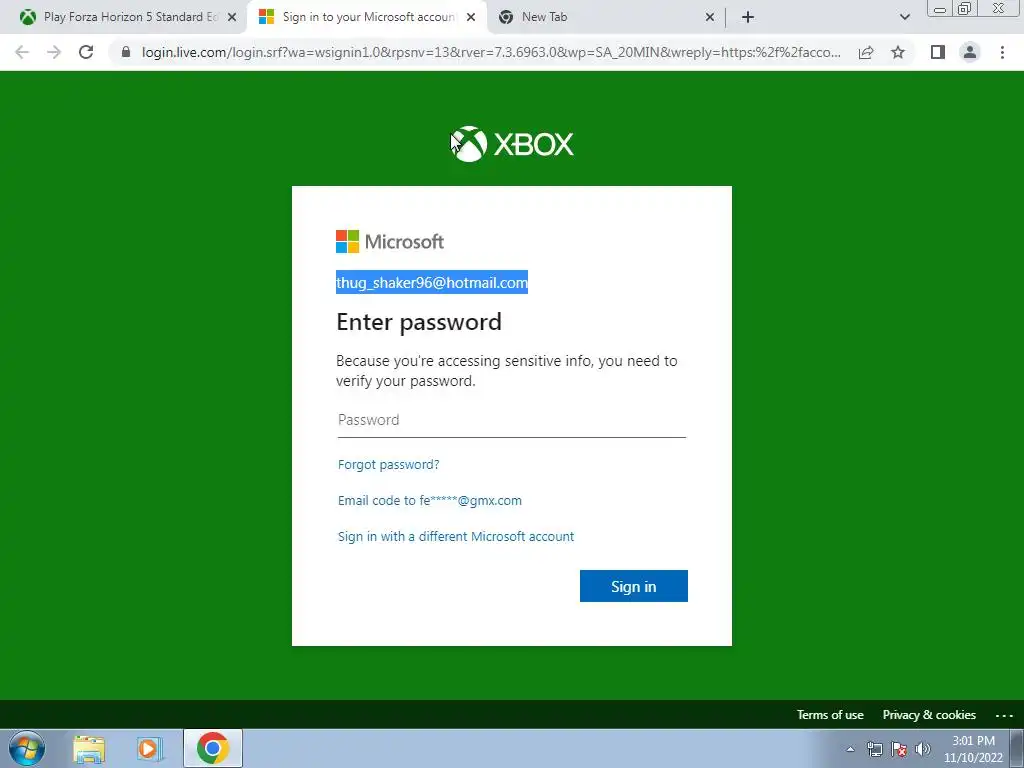
Task: Sign in with a different Microsoft account
Action: 456,536
